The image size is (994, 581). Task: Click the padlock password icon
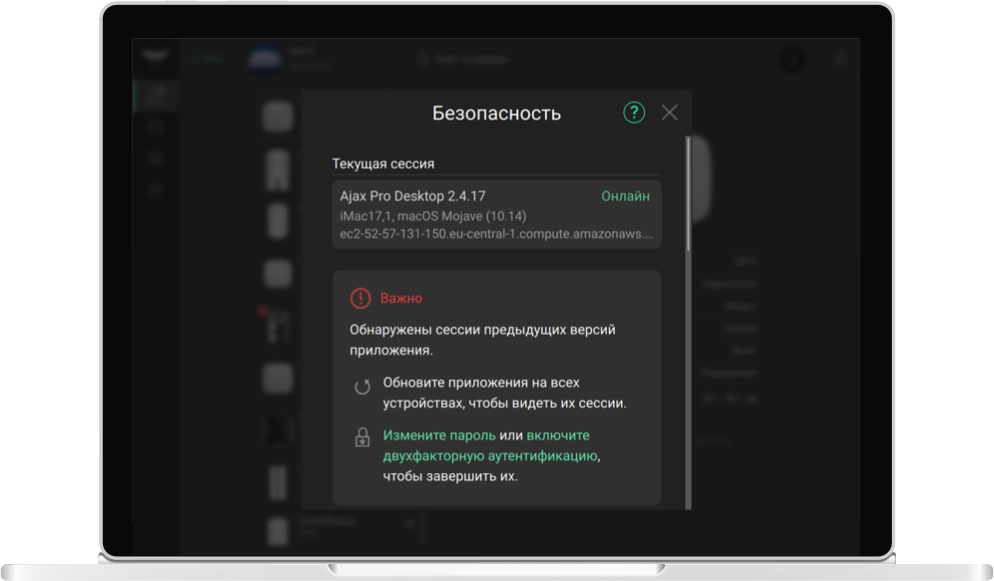pyautogui.click(x=362, y=438)
